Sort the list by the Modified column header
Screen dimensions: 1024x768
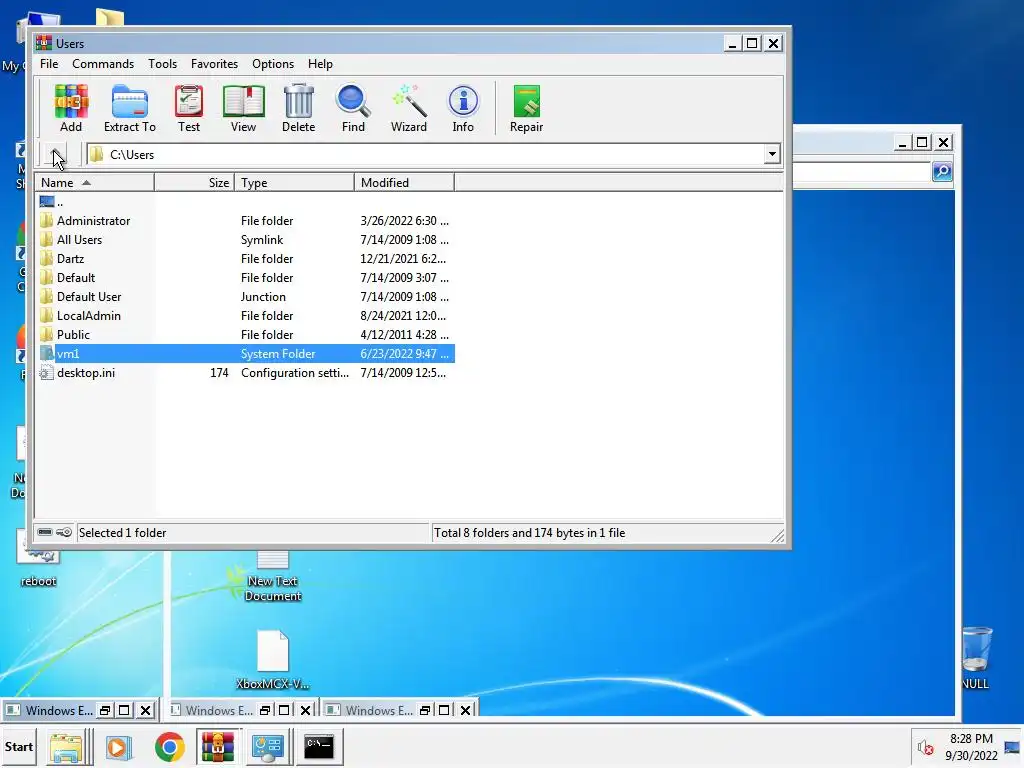[x=404, y=183]
